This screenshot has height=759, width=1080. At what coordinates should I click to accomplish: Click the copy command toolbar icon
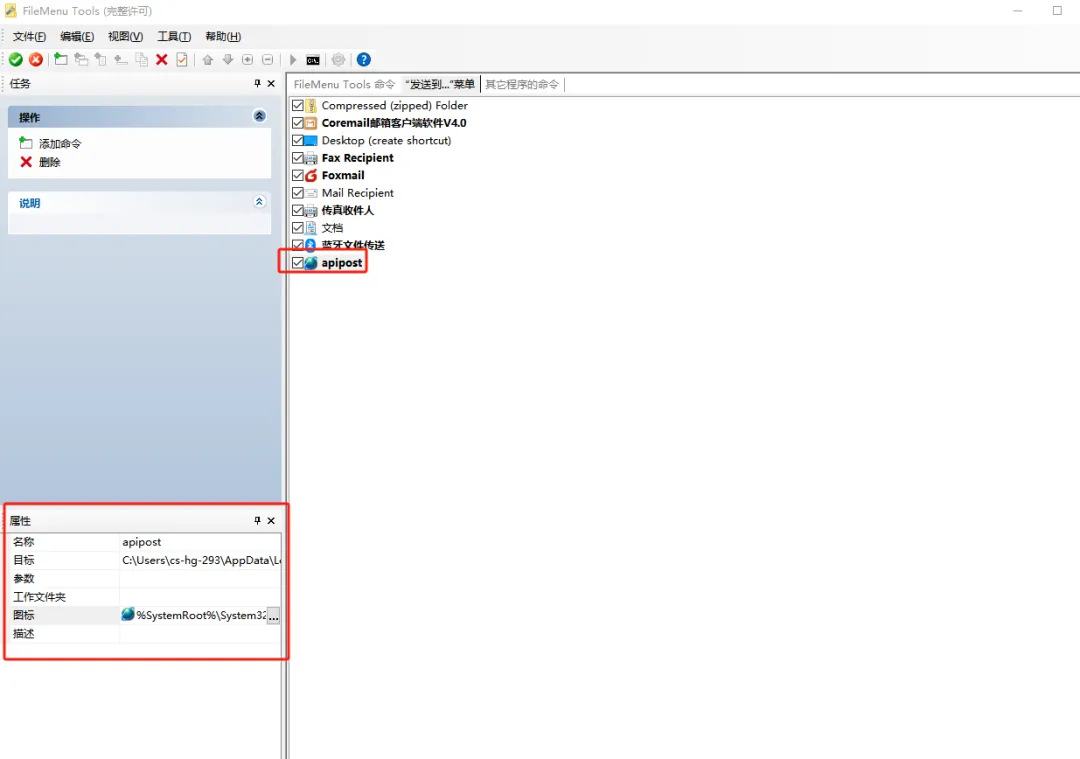click(141, 59)
